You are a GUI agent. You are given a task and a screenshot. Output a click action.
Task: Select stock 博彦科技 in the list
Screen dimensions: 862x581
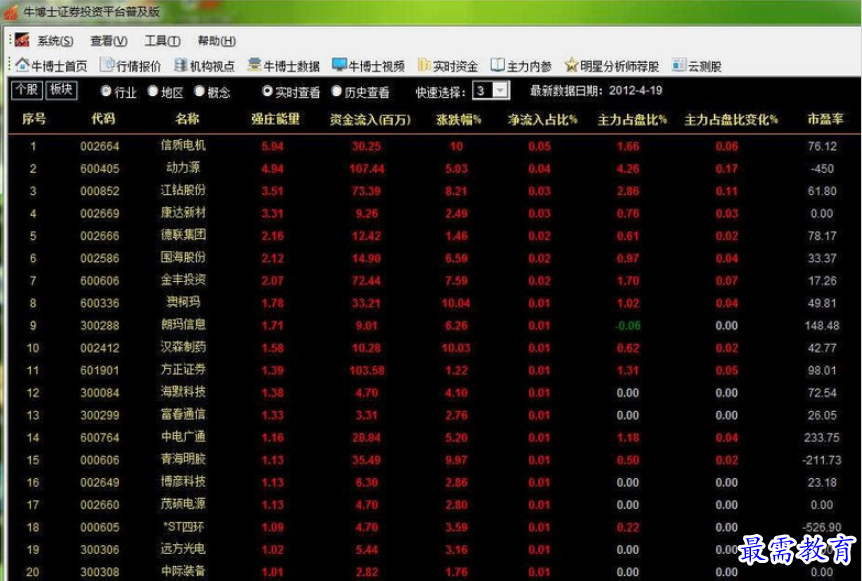(183, 482)
